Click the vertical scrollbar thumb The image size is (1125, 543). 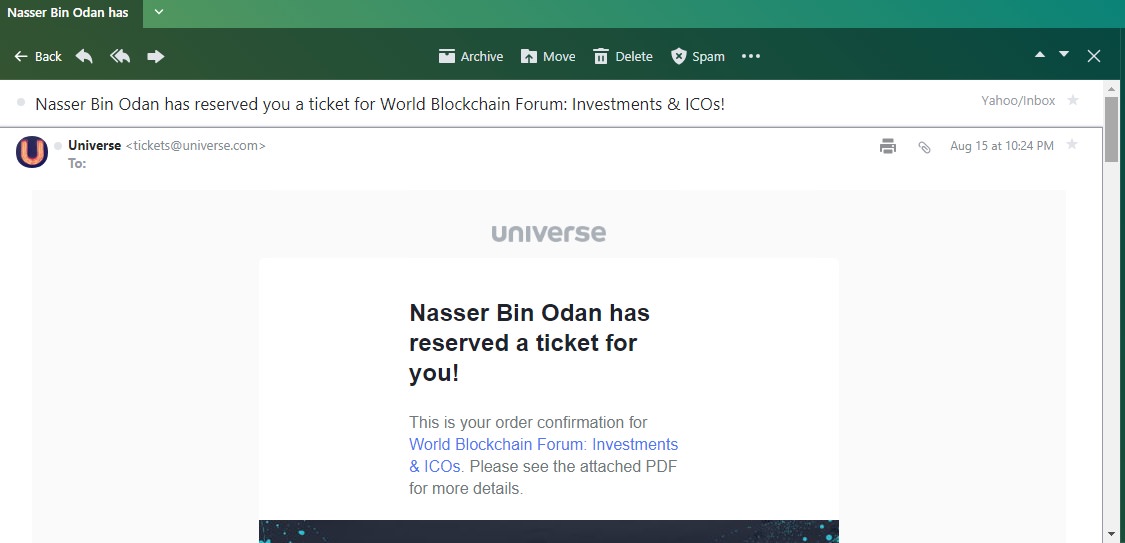tap(1111, 129)
